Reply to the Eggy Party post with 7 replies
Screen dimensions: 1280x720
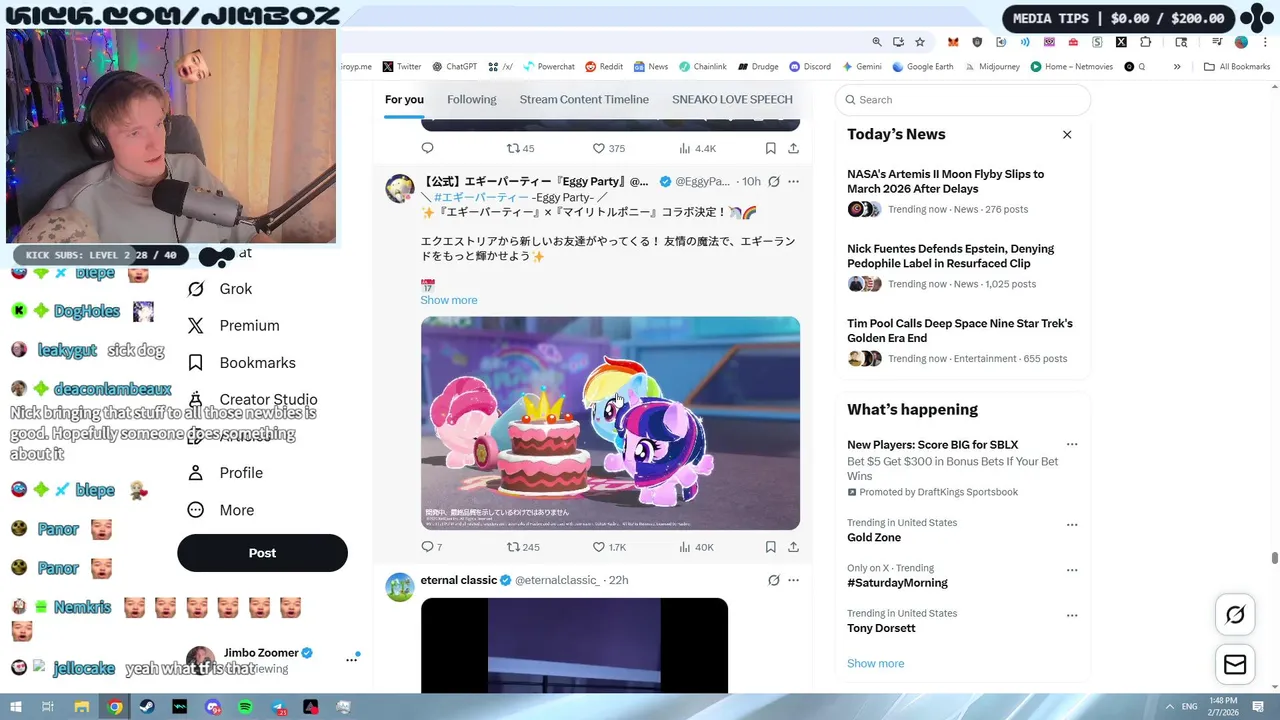pyautogui.click(x=432, y=547)
